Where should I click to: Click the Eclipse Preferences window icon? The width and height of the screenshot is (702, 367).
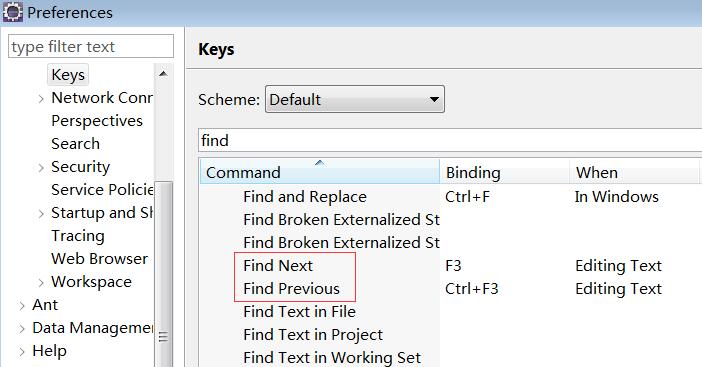coord(13,12)
